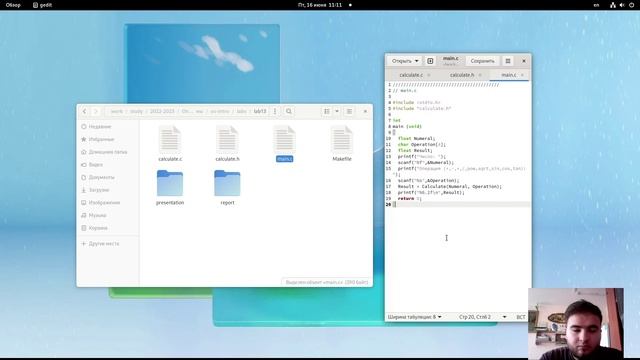Open clock and calendar in top bar
The height and width of the screenshot is (360, 640).
[320, 5]
